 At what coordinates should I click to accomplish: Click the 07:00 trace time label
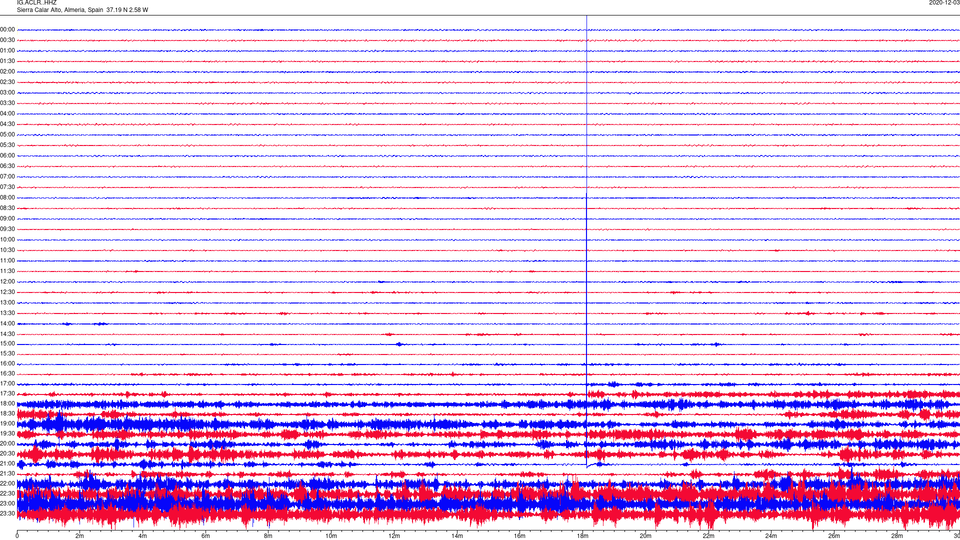point(7,177)
